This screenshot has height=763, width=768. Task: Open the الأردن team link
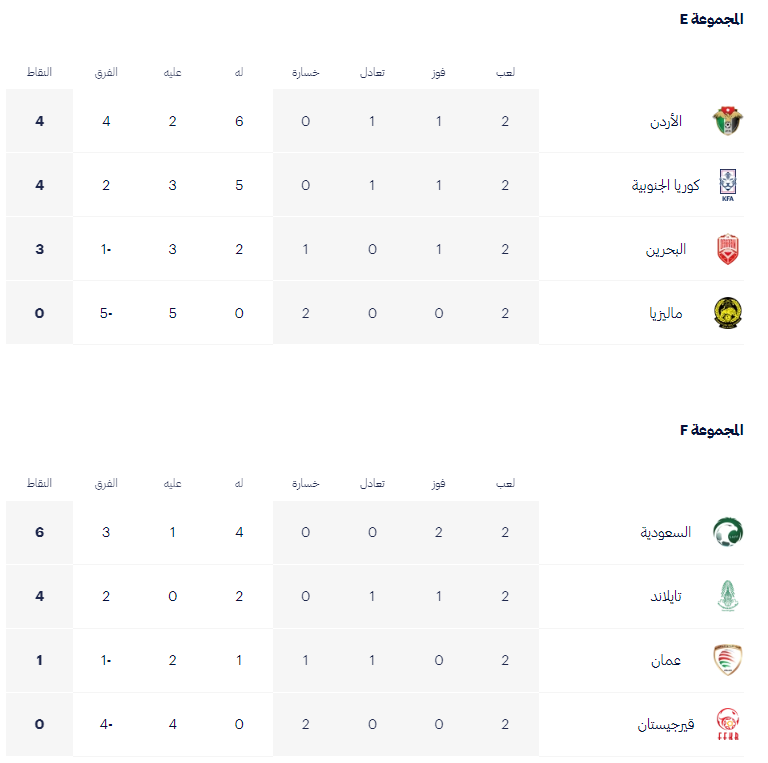(666, 121)
